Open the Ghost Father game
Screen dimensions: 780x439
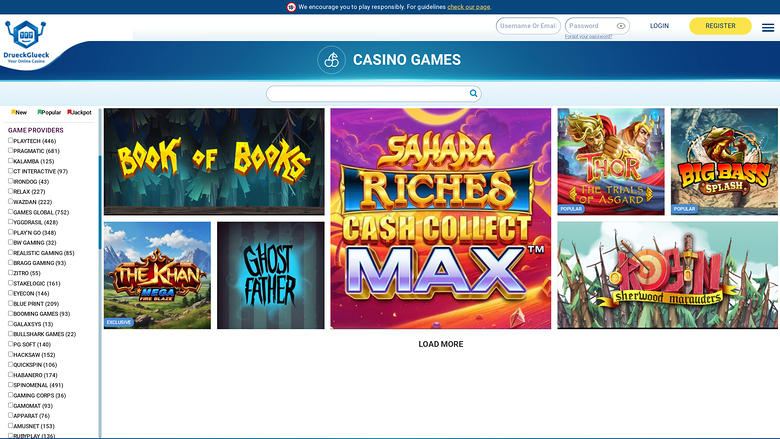pyautogui.click(x=271, y=275)
